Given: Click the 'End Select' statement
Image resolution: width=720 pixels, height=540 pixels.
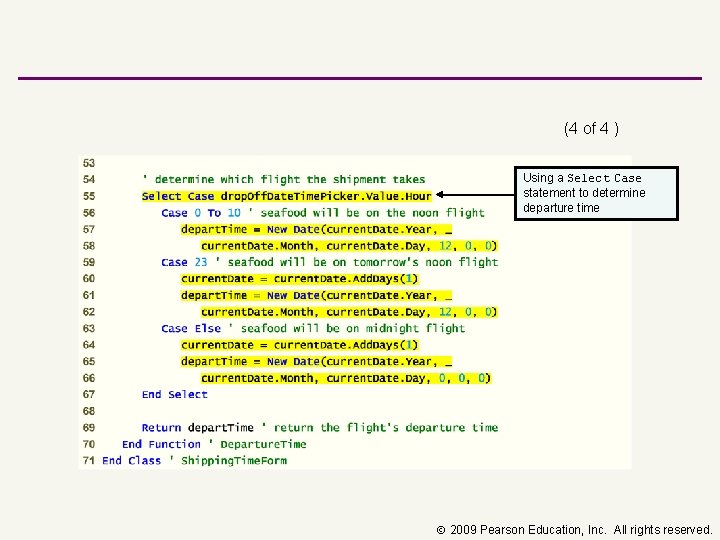Looking at the screenshot, I should [174, 394].
